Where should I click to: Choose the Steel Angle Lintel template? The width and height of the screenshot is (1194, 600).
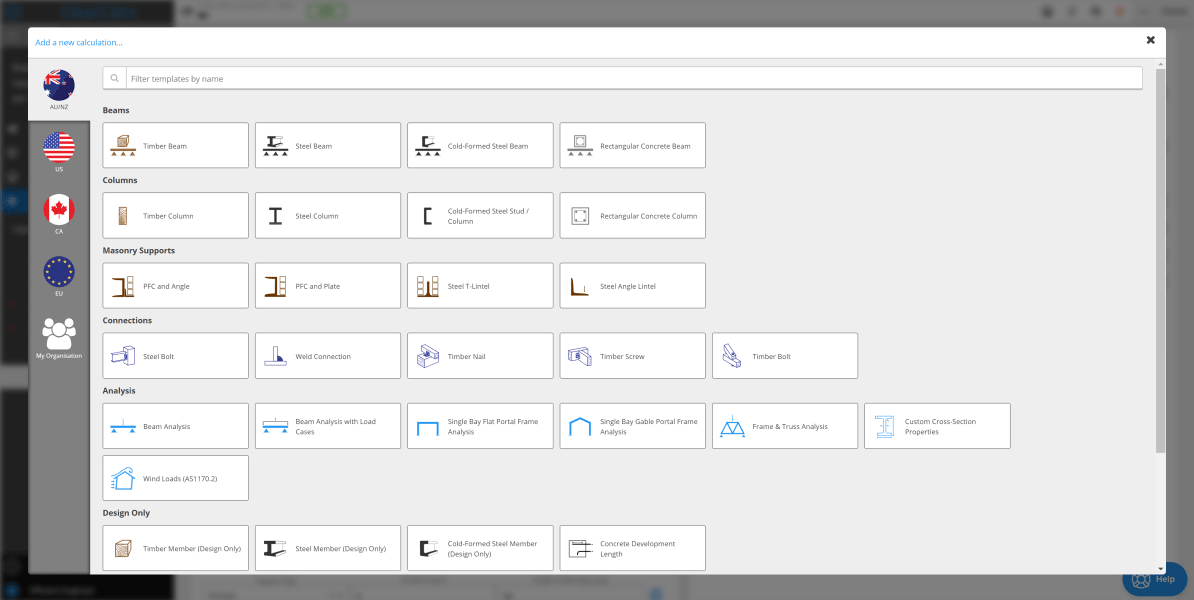[632, 285]
